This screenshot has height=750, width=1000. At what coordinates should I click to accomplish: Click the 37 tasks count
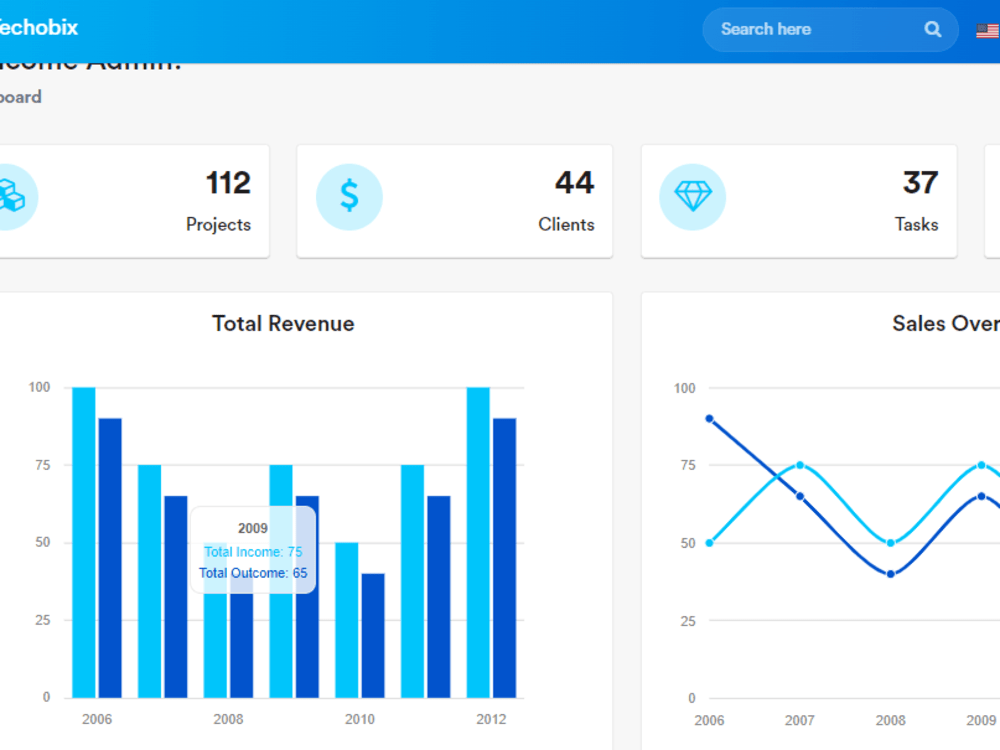pos(920,183)
